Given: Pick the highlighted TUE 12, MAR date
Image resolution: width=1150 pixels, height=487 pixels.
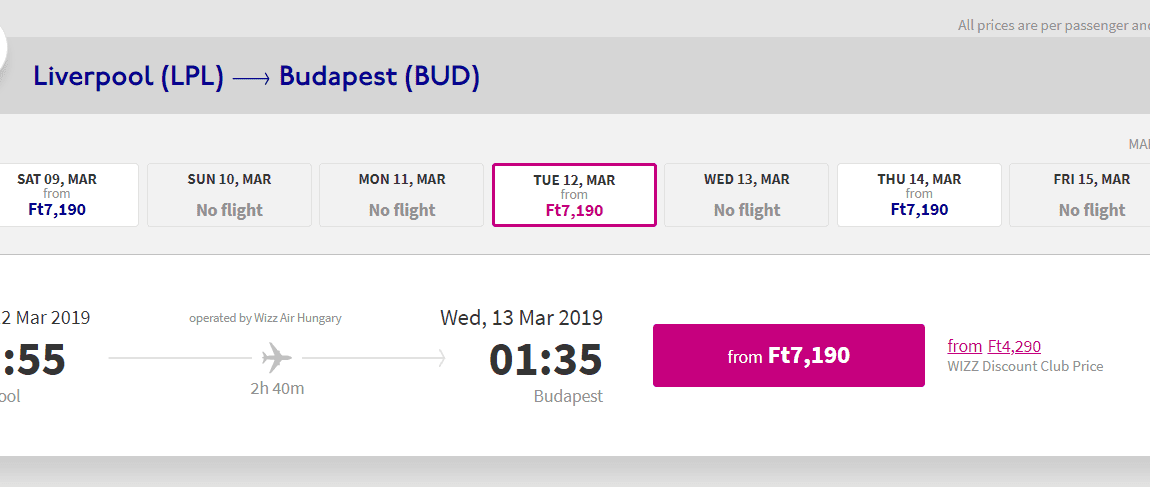Looking at the screenshot, I should tap(574, 195).
